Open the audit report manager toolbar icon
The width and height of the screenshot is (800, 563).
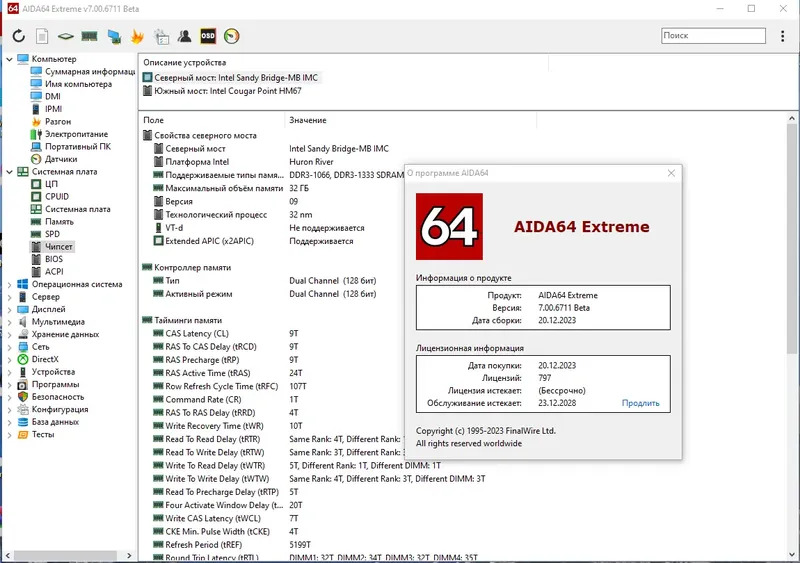161,36
